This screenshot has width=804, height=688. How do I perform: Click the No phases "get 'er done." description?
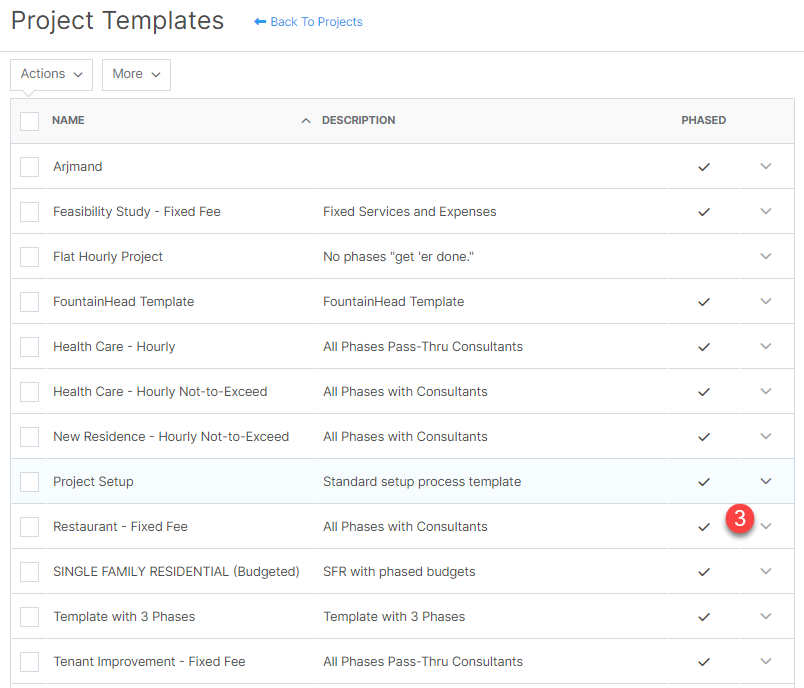pyautogui.click(x=398, y=257)
